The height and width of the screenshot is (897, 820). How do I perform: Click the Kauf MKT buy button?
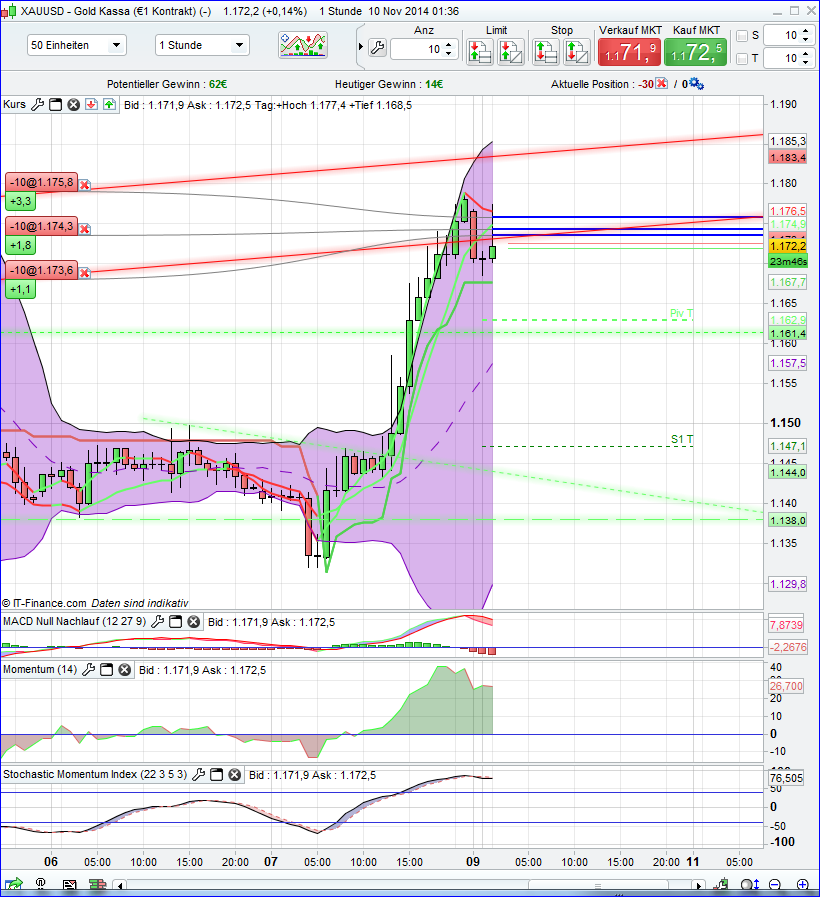(x=698, y=50)
